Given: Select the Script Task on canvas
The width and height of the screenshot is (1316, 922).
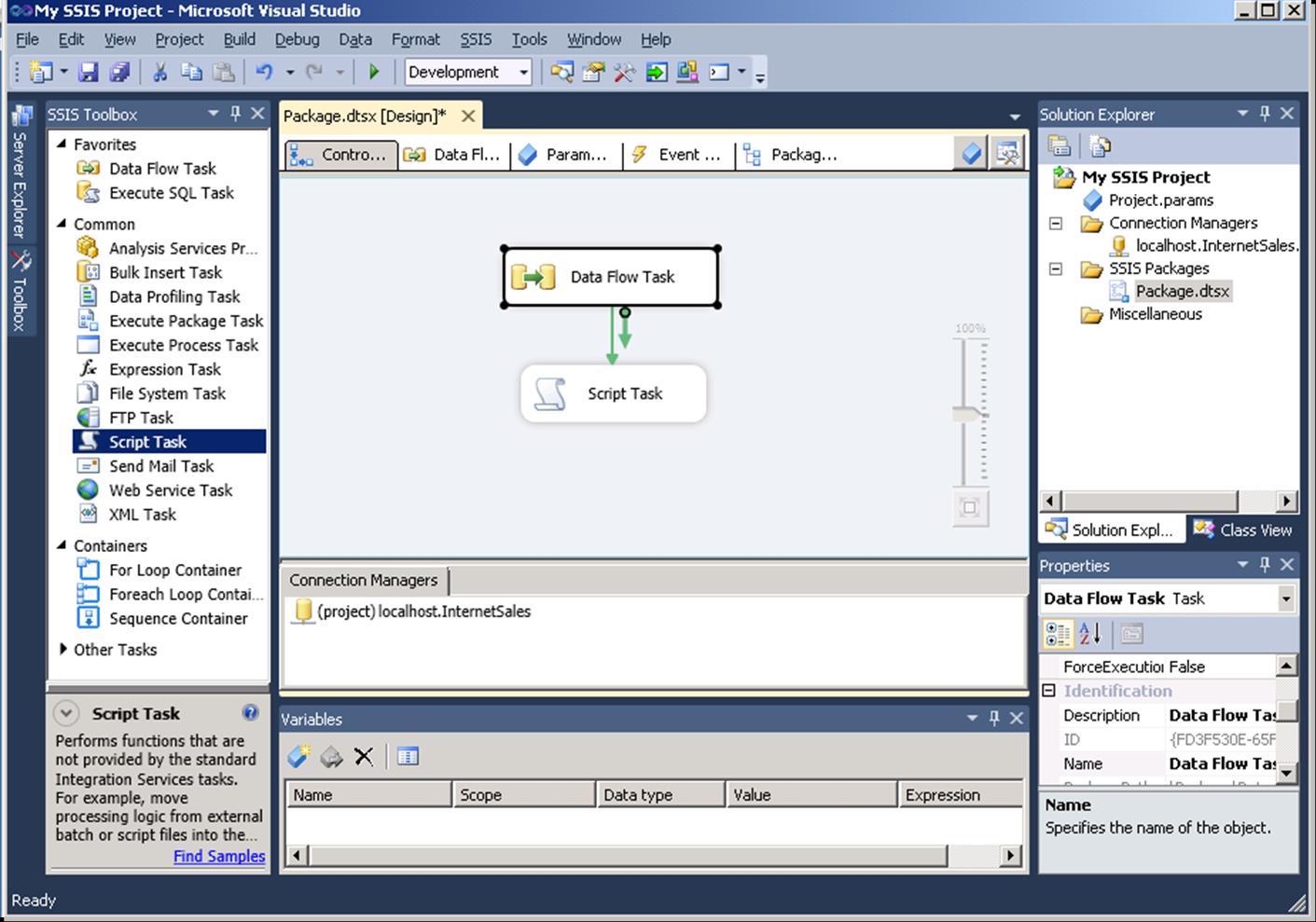Looking at the screenshot, I should coord(614,393).
